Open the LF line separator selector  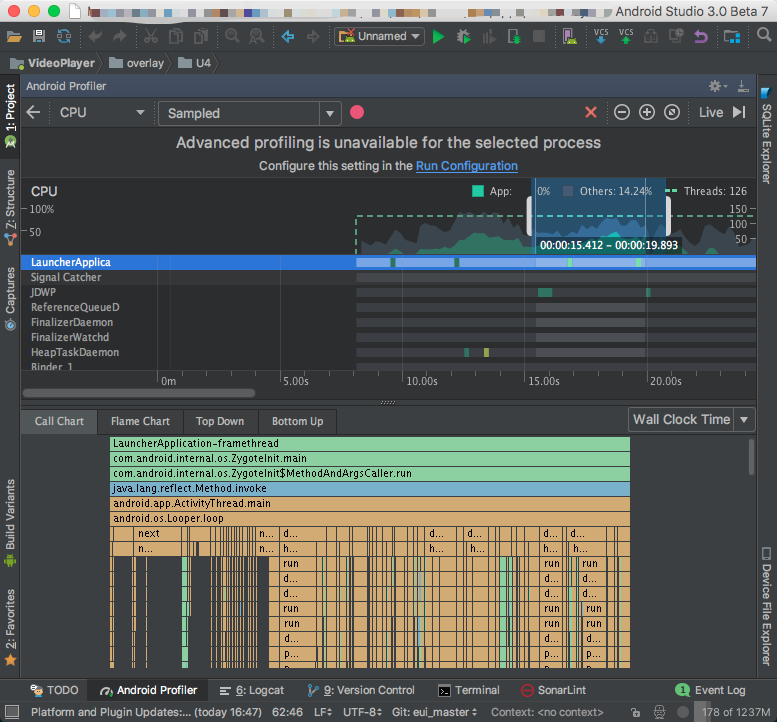[323, 712]
